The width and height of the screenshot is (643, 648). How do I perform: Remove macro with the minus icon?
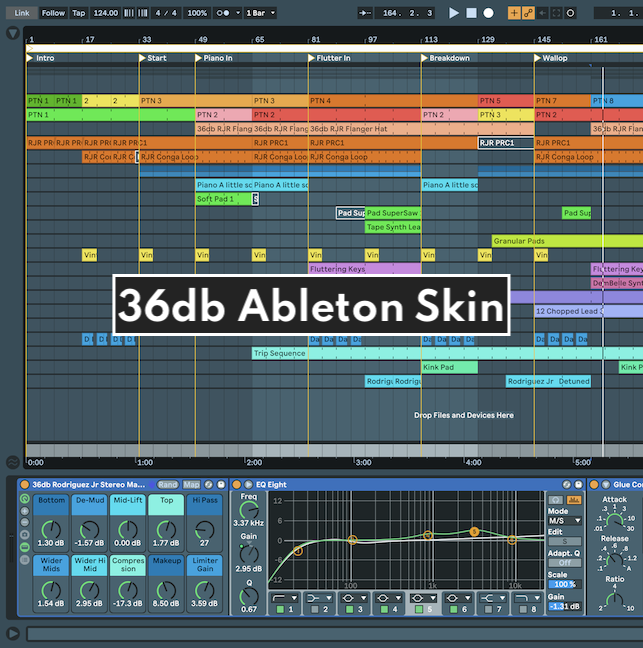click(25, 522)
